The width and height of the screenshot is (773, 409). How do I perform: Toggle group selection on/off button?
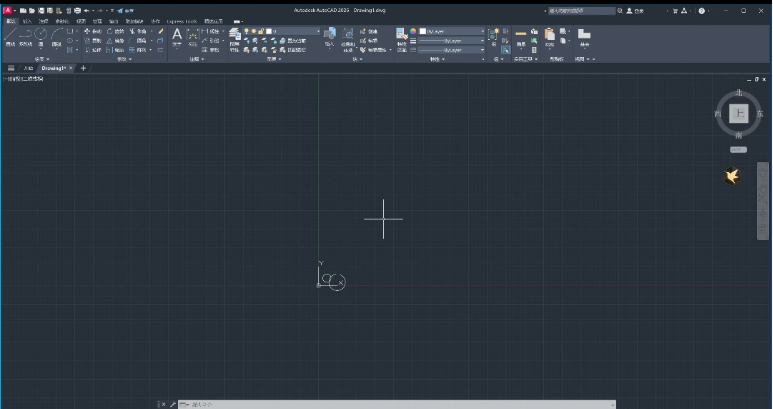(505, 50)
